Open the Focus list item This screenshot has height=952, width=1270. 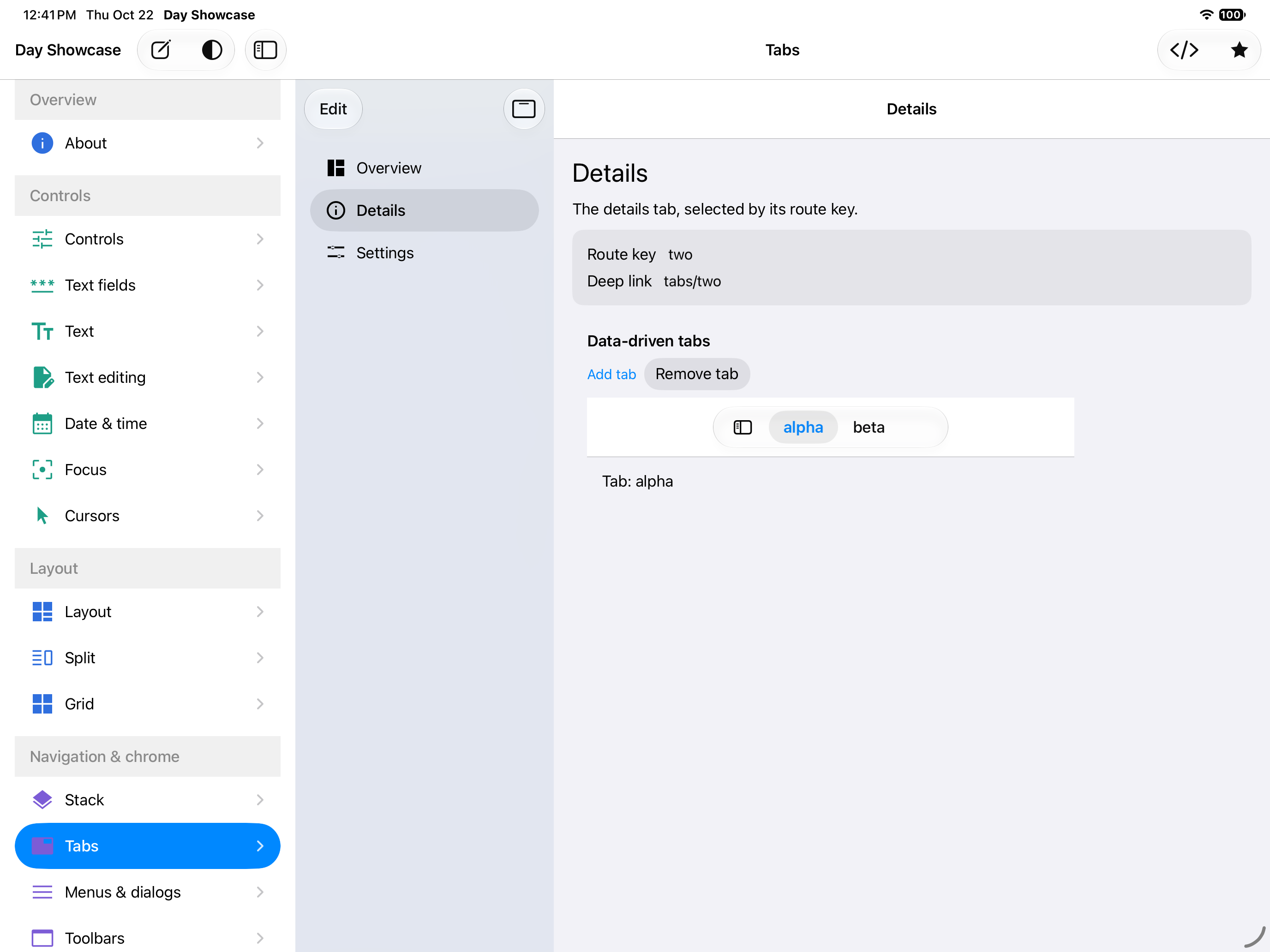tap(148, 470)
